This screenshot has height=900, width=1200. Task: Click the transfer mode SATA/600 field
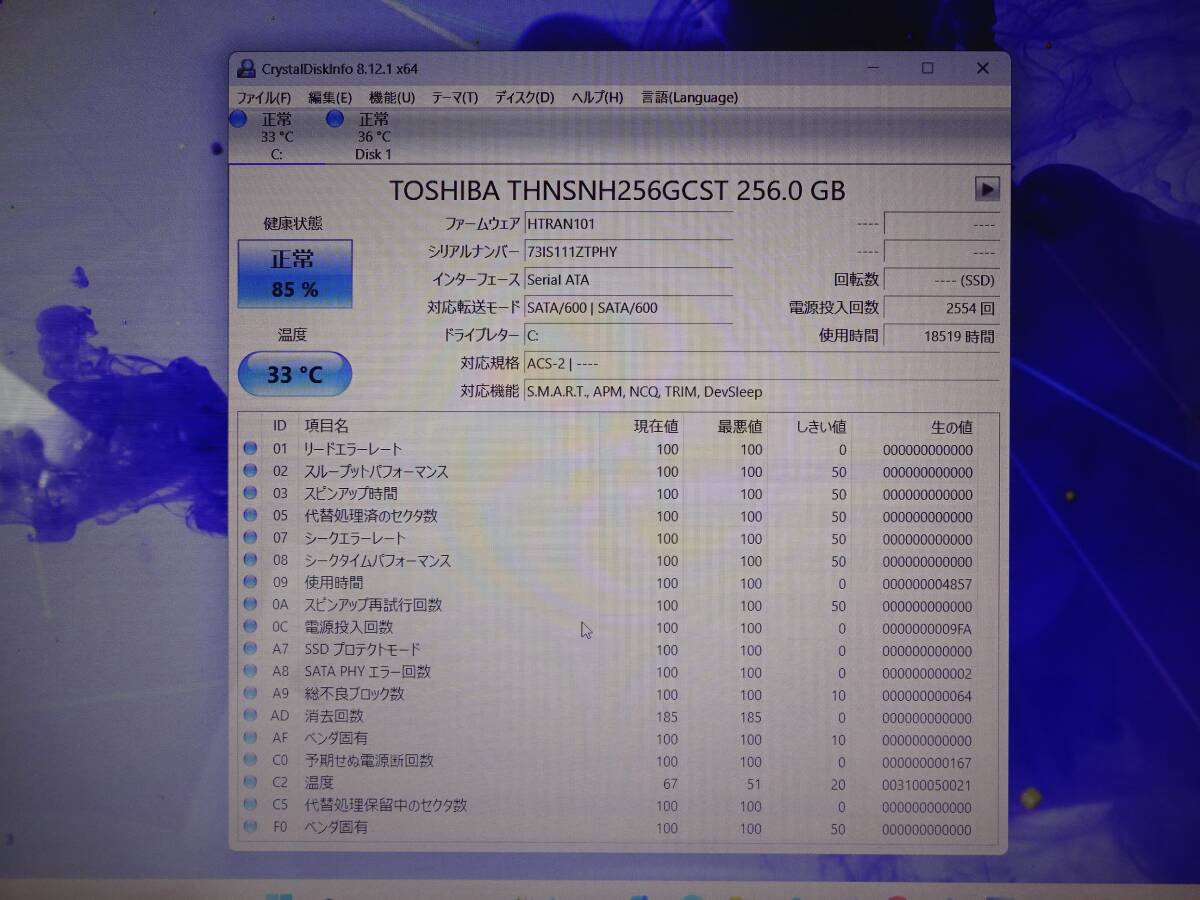click(x=629, y=308)
